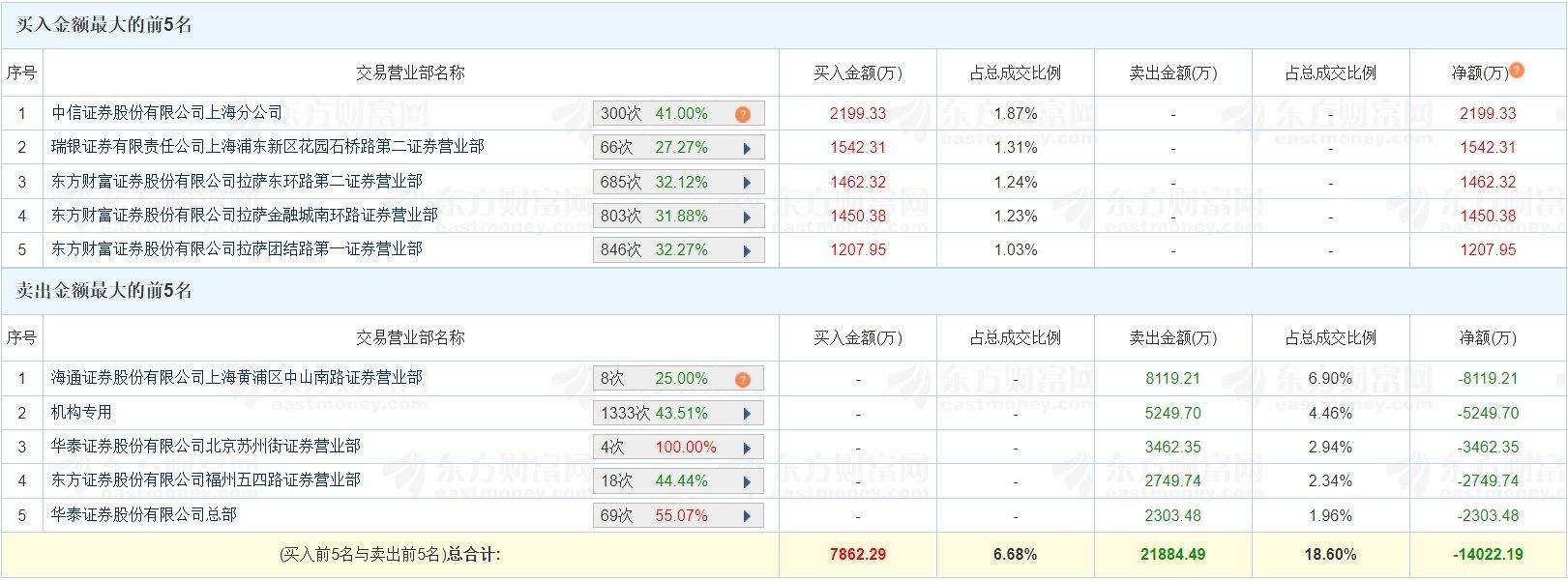Image resolution: width=1568 pixels, height=580 pixels.
Task: Click the orange help icon beside 净额(万) header
Action: click(1517, 70)
